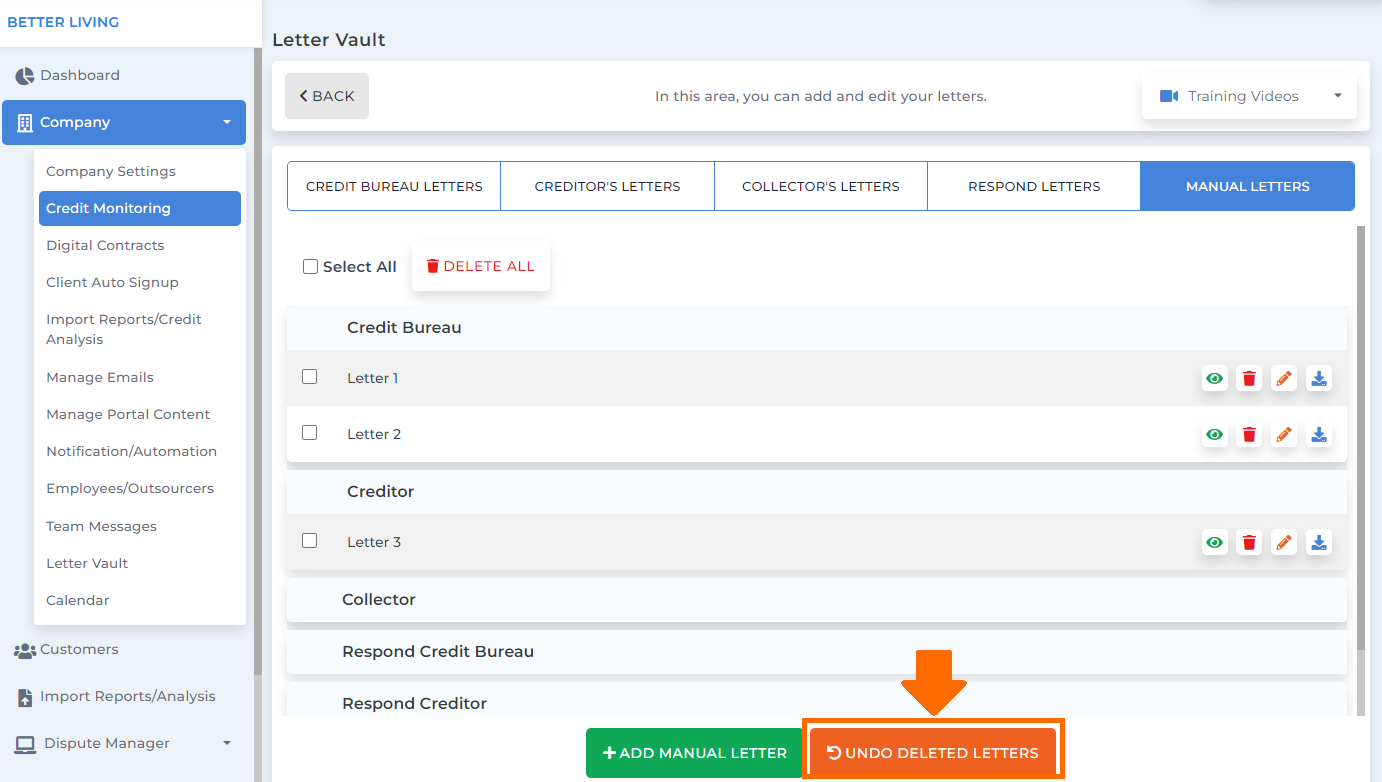This screenshot has height=782, width=1382.
Task: Click Undo Deleted Letters button
Action: coord(933,753)
